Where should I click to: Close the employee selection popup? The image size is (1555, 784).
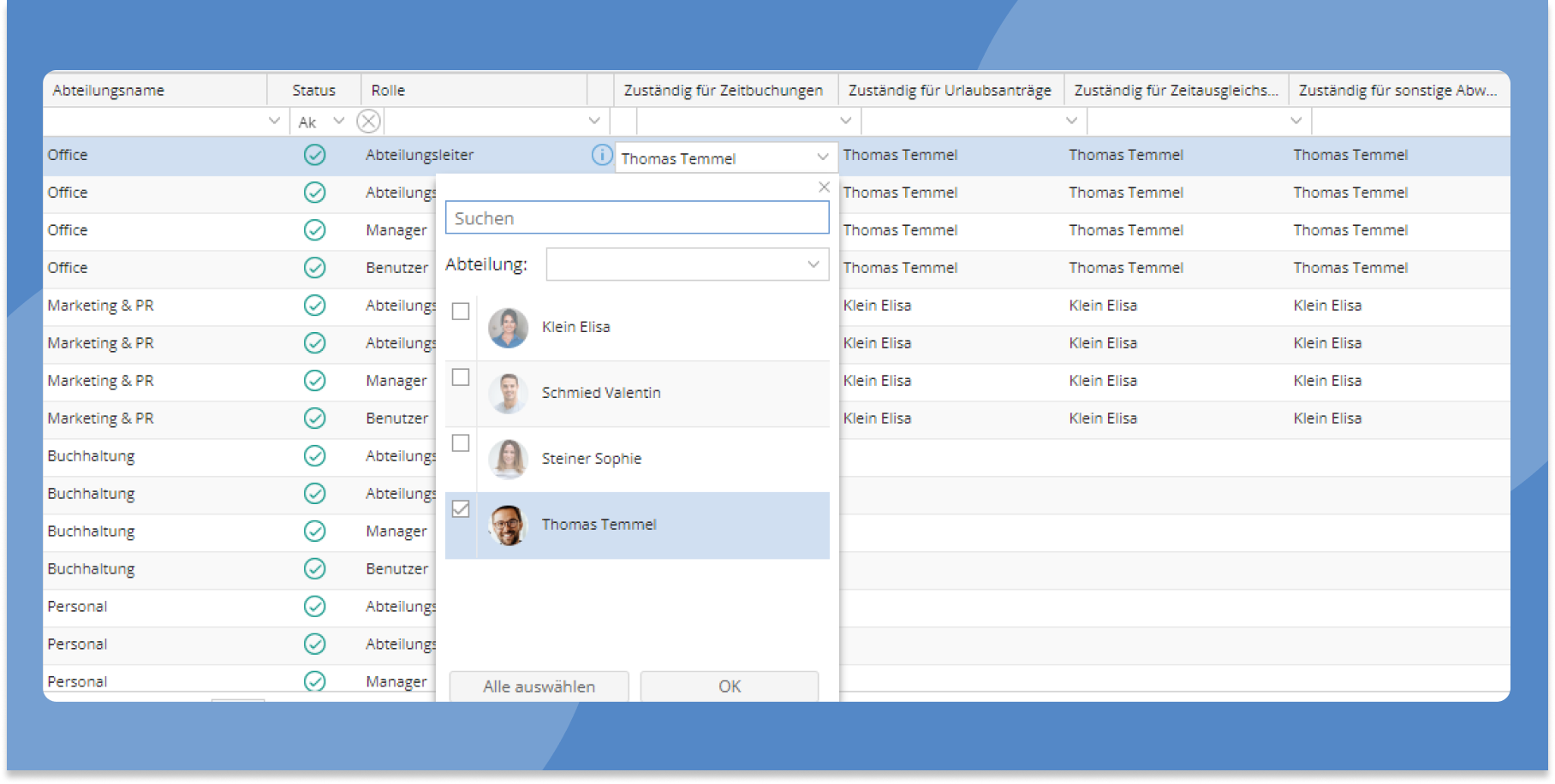pyautogui.click(x=824, y=187)
